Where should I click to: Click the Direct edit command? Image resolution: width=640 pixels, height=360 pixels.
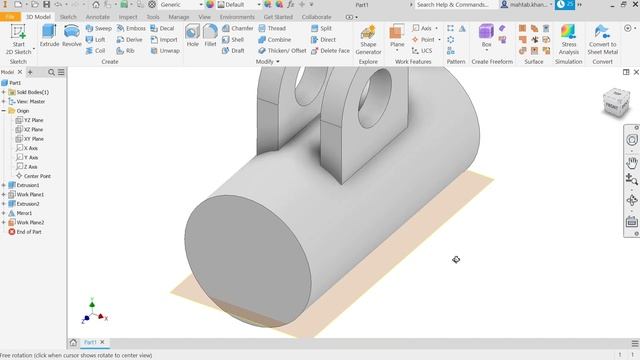coord(323,40)
